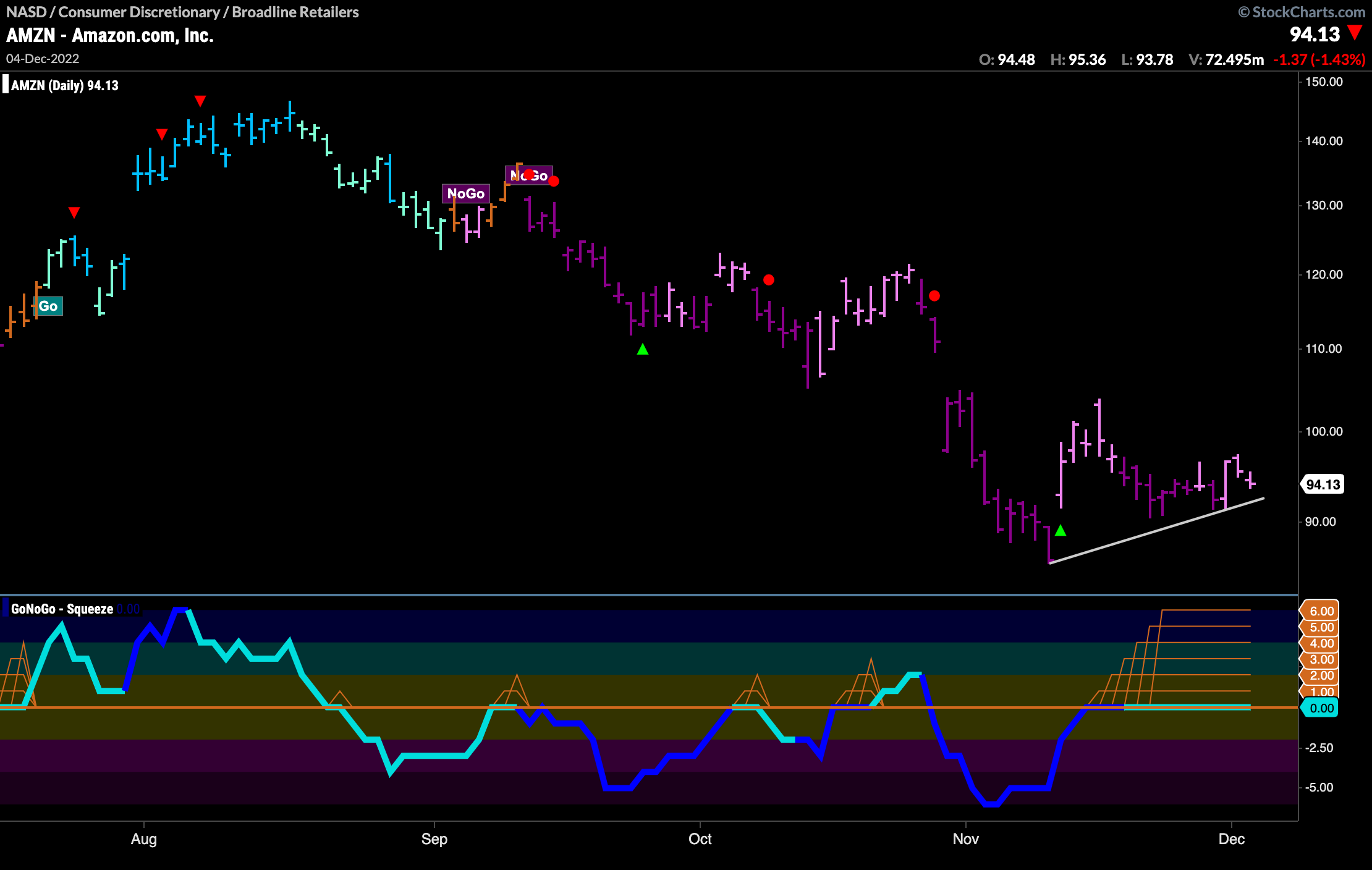Click the open price O: 94.48
This screenshot has height=870, width=1372.
(1007, 59)
